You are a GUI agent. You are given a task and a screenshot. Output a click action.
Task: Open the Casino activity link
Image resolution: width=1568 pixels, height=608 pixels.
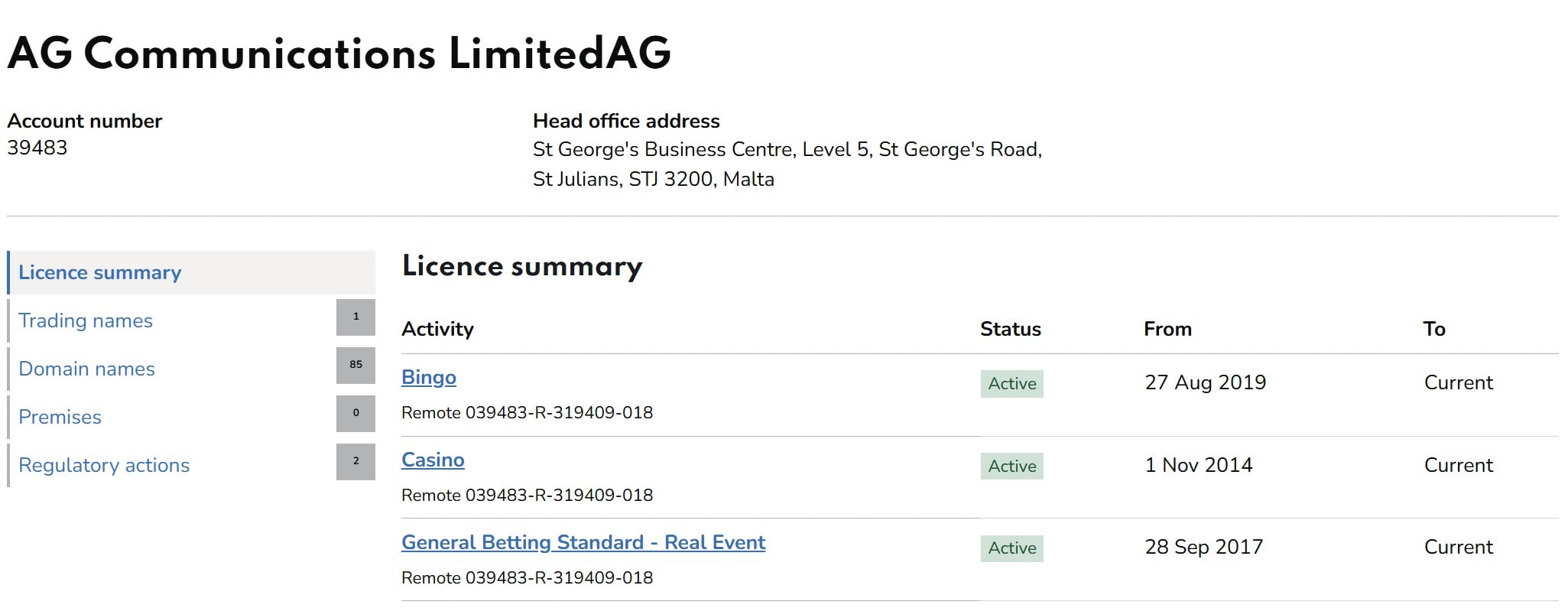tap(433, 460)
